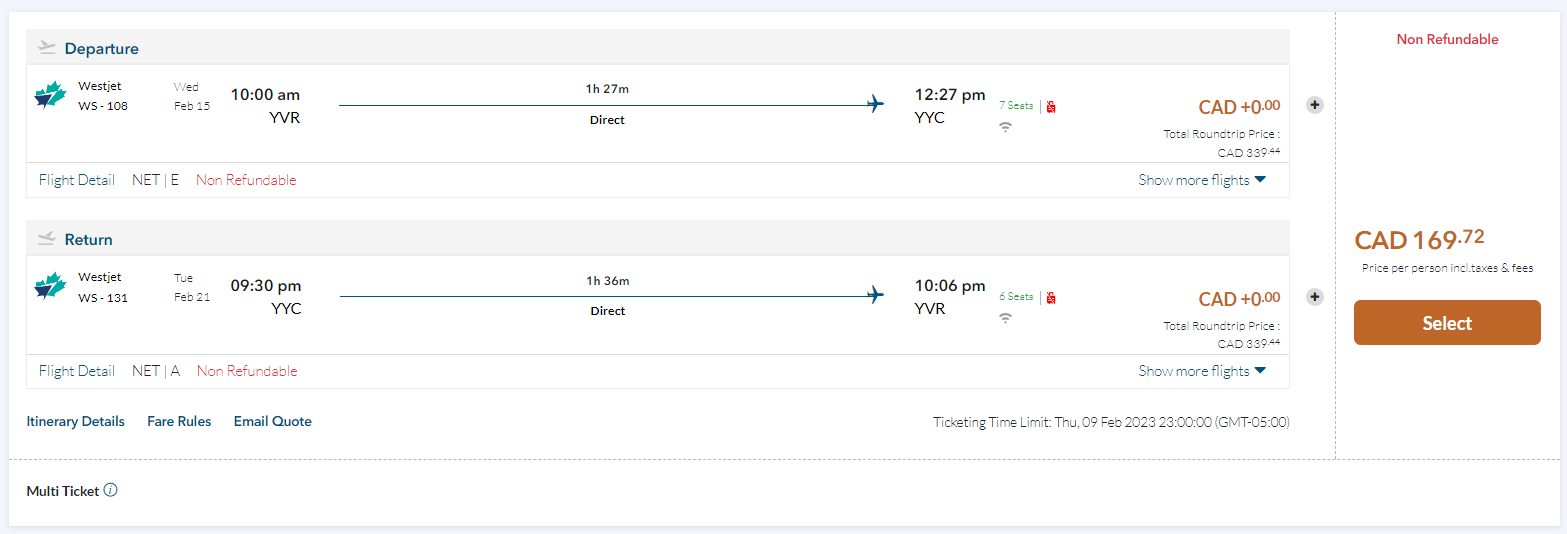Screen dimensions: 1567x534
Task: Open the Fare Rules tab
Action: click(x=179, y=421)
